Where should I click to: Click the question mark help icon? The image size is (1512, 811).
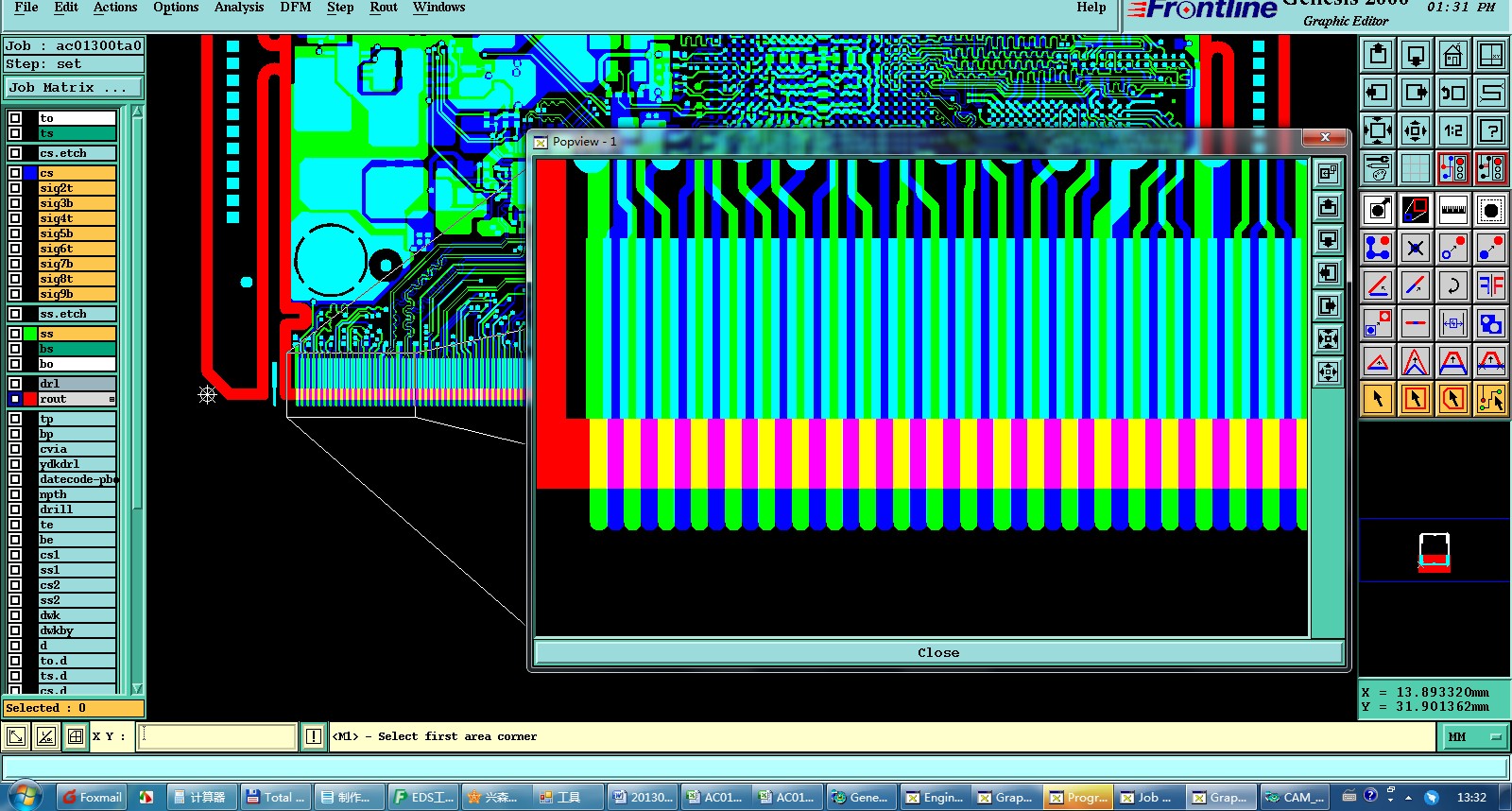1491,130
